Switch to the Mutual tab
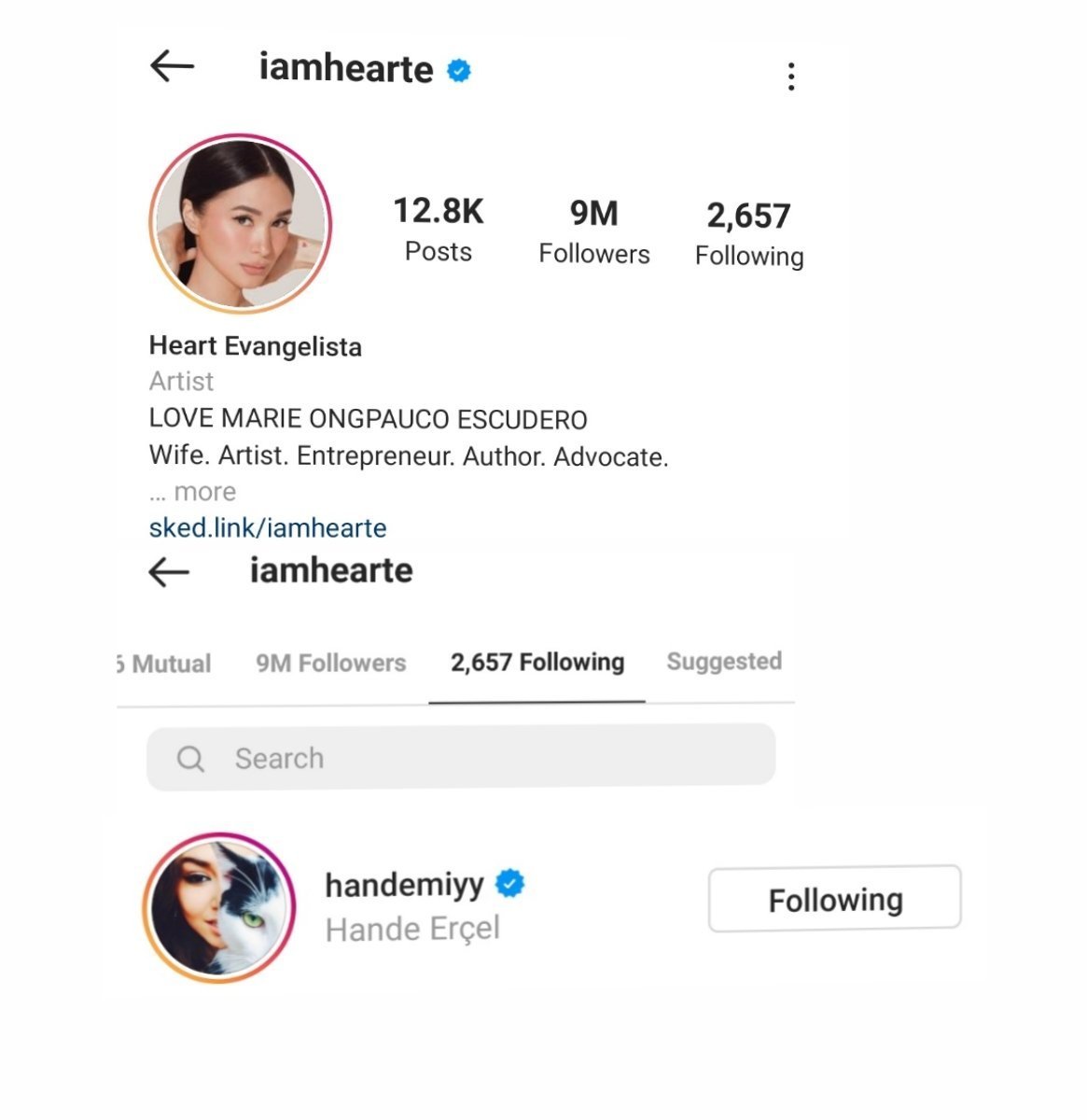 [164, 664]
